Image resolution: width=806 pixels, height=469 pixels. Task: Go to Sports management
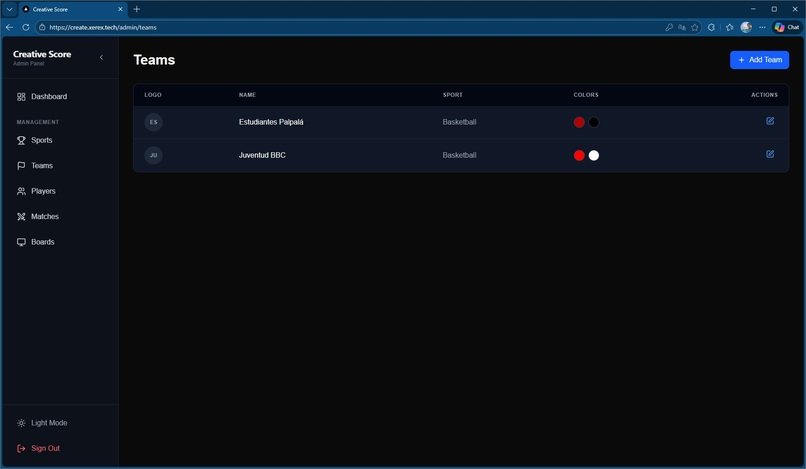coord(60,140)
